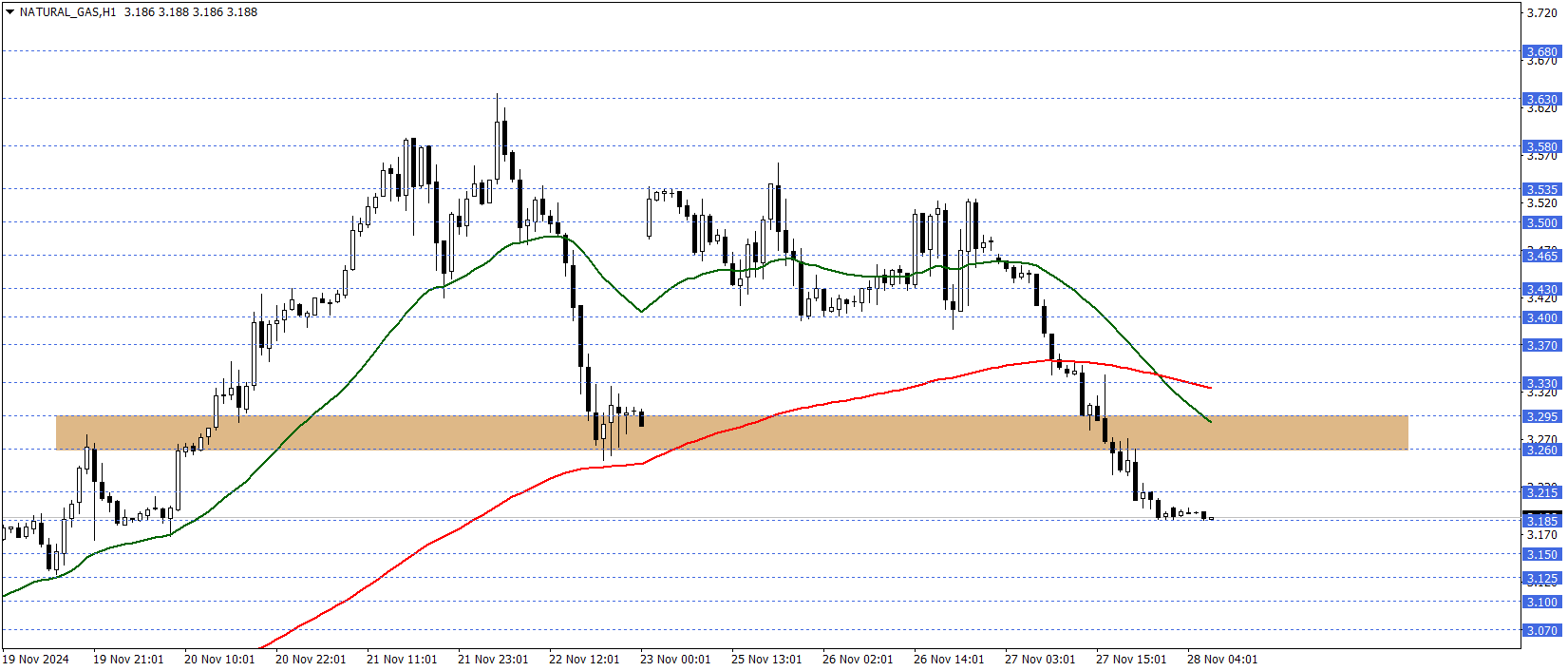Click the 27 Nov 15:01 time label
1568x671 pixels.
[x=1131, y=660]
